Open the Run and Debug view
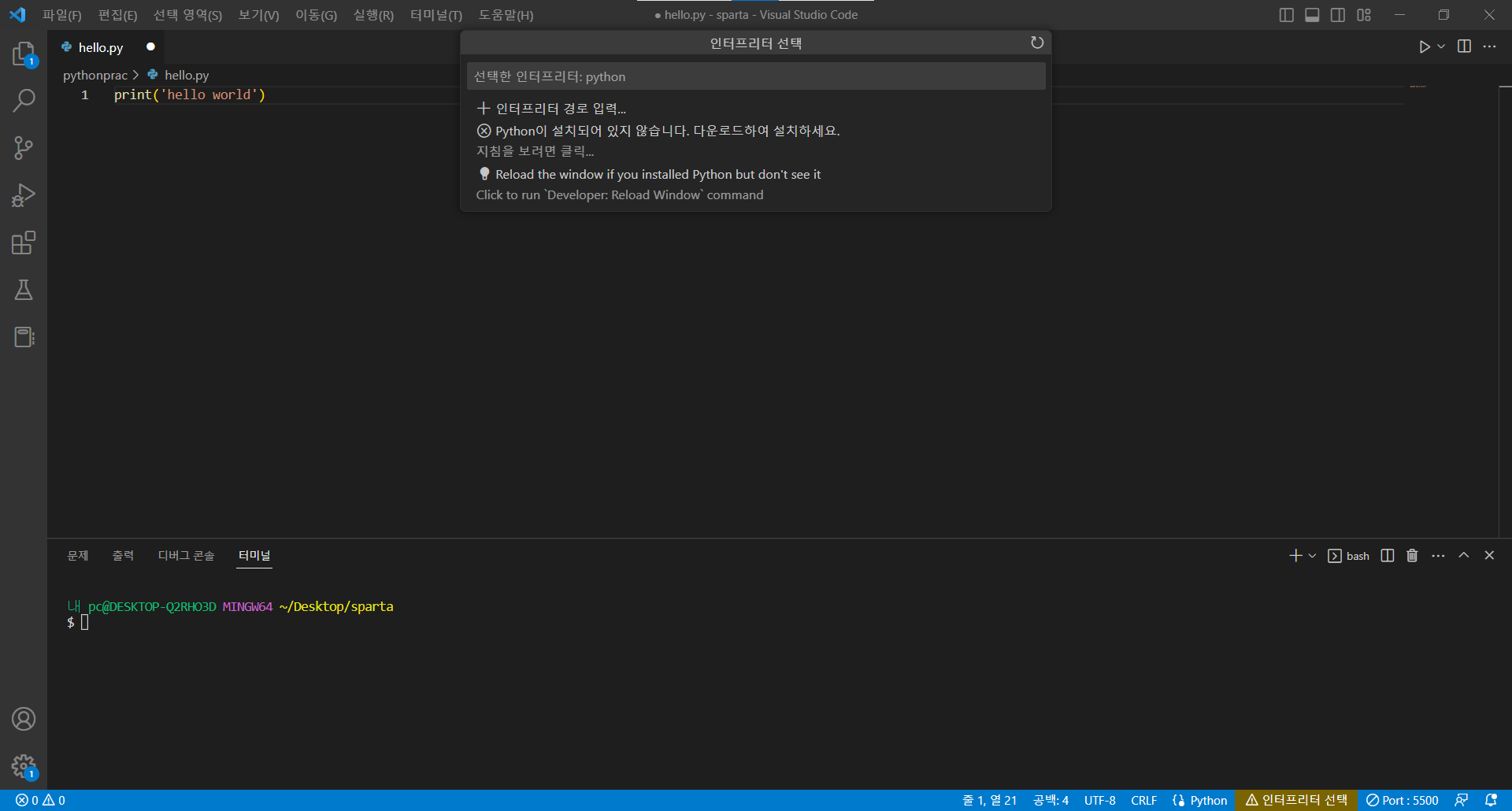The image size is (1512, 811). (x=24, y=195)
